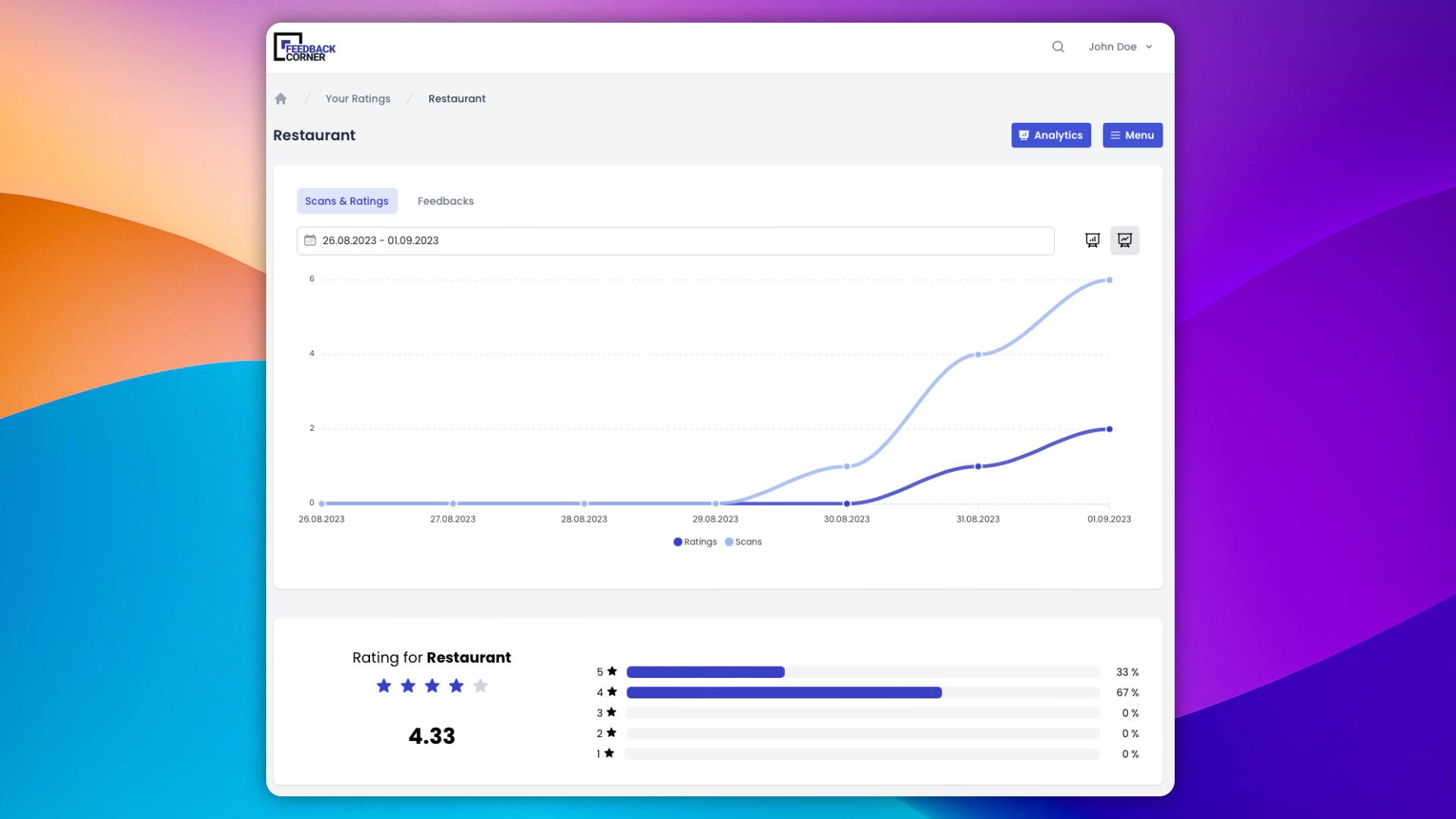Click the 67 % percentage label

coord(1128,692)
